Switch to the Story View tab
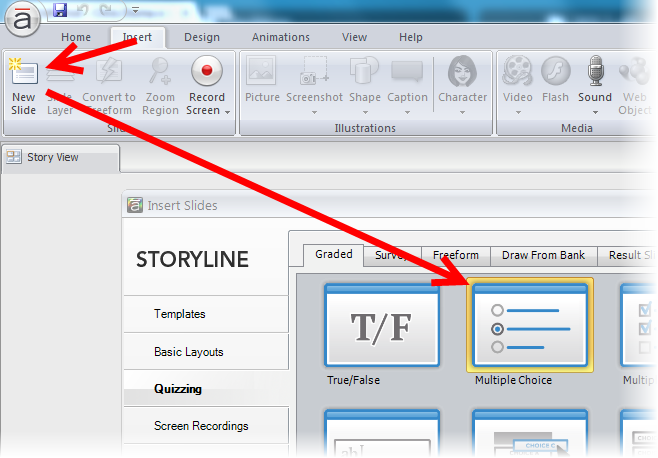 point(61,157)
